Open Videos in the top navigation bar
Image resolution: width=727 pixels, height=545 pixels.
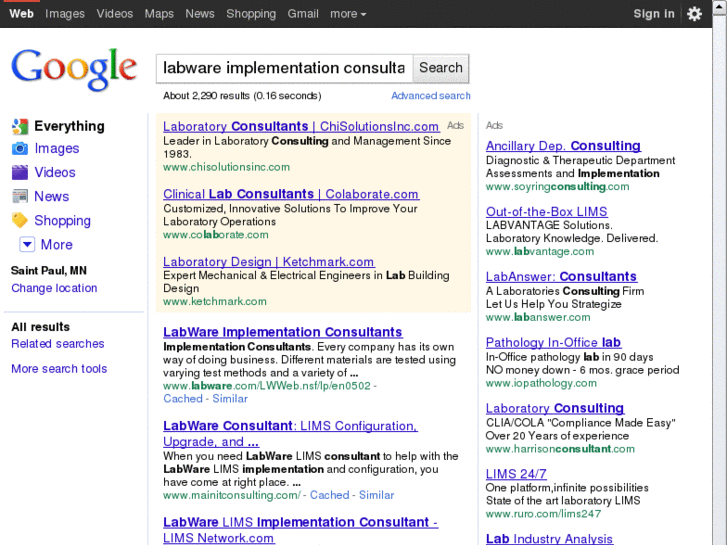tap(115, 14)
